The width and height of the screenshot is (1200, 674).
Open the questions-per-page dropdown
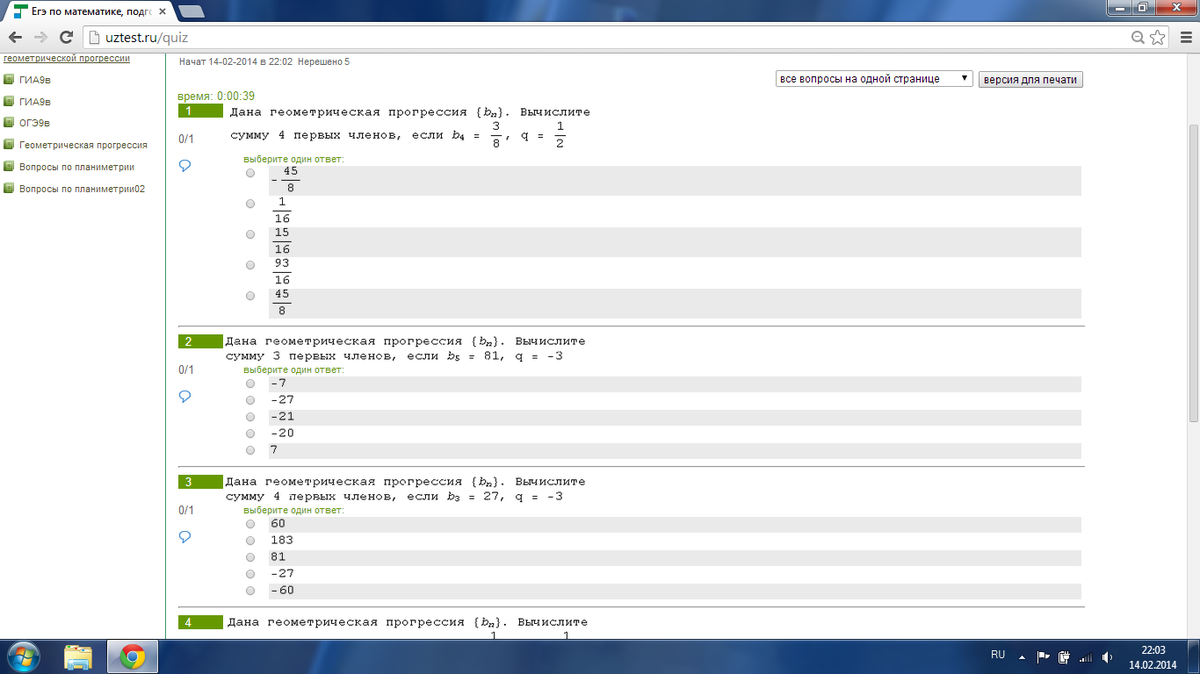tap(874, 79)
